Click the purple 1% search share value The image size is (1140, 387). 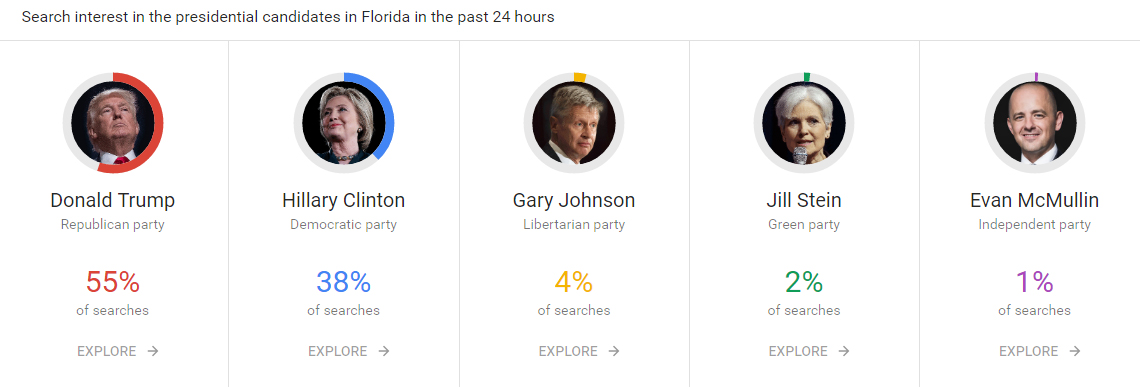1035,282
